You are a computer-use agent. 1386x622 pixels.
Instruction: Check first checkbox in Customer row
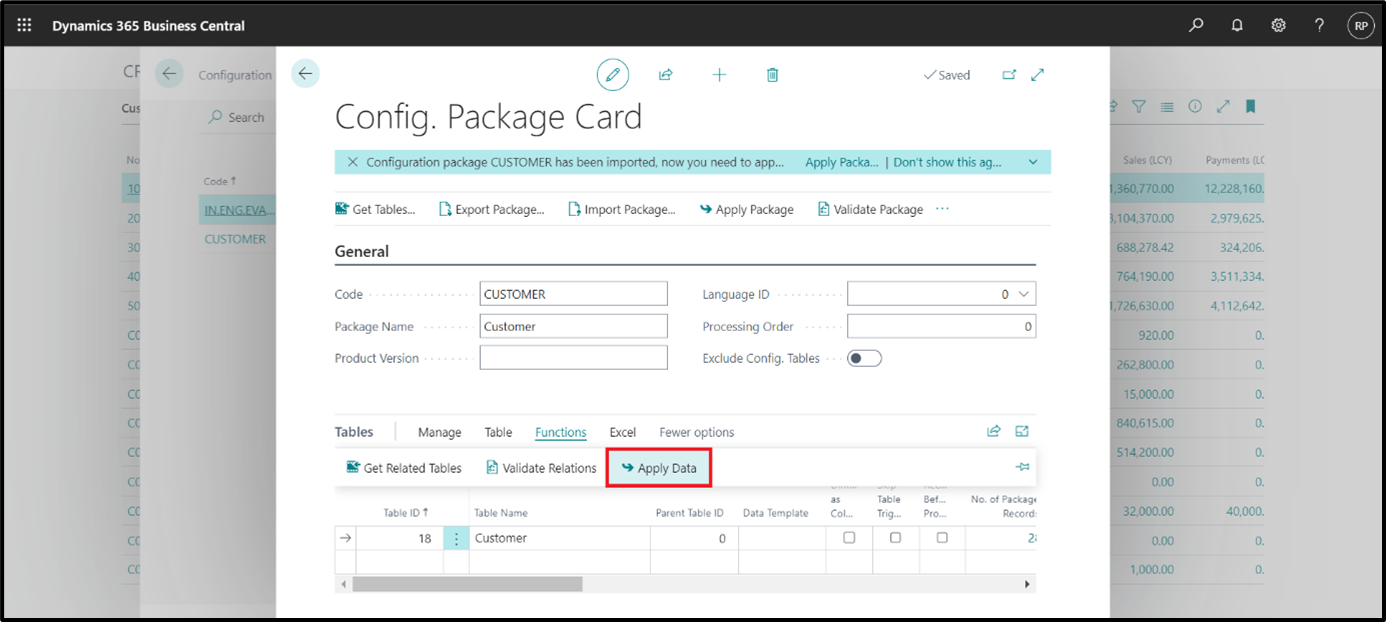click(x=849, y=538)
